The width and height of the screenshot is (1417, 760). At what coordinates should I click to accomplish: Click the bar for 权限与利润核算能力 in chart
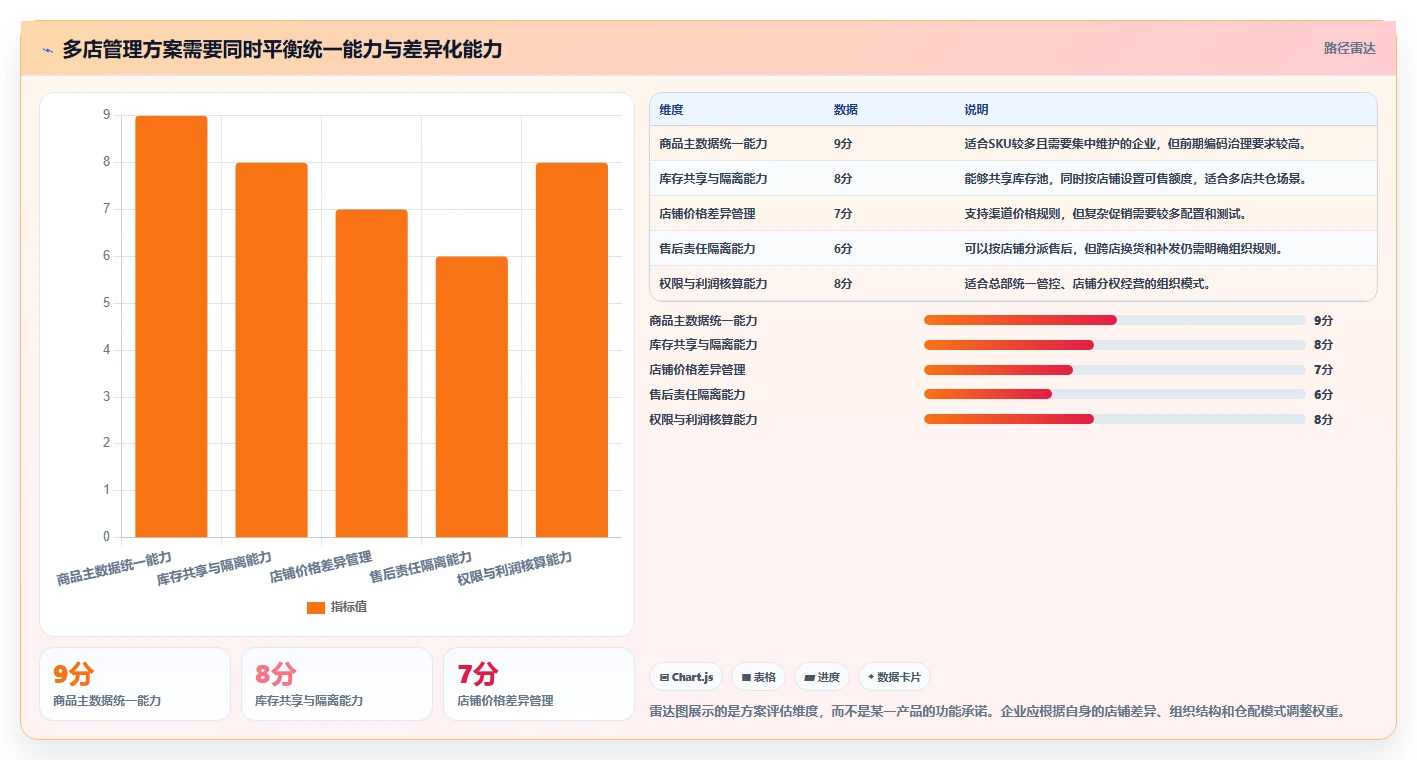tap(571, 350)
